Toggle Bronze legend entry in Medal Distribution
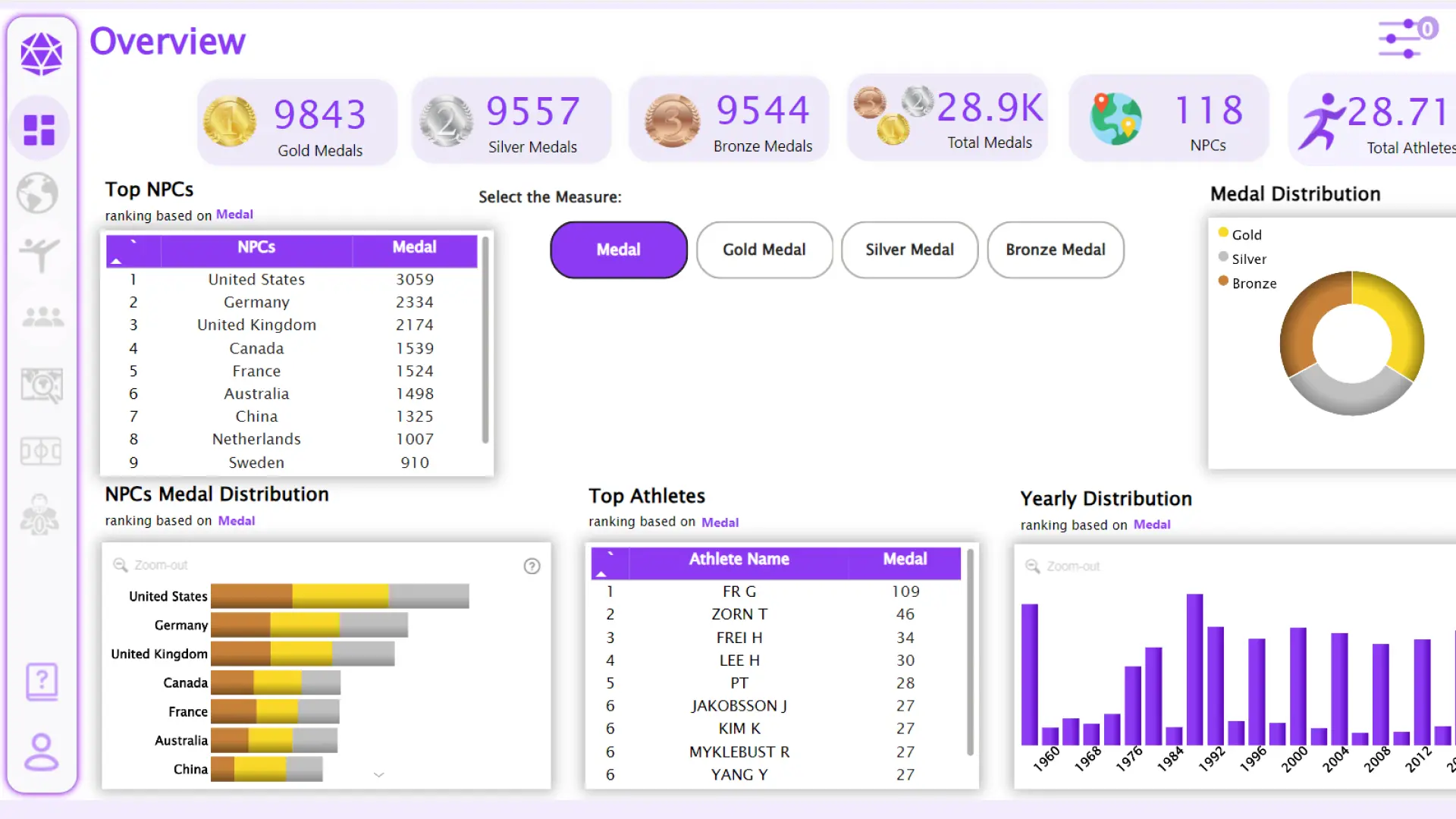This screenshot has height=819, width=1456. [1247, 283]
